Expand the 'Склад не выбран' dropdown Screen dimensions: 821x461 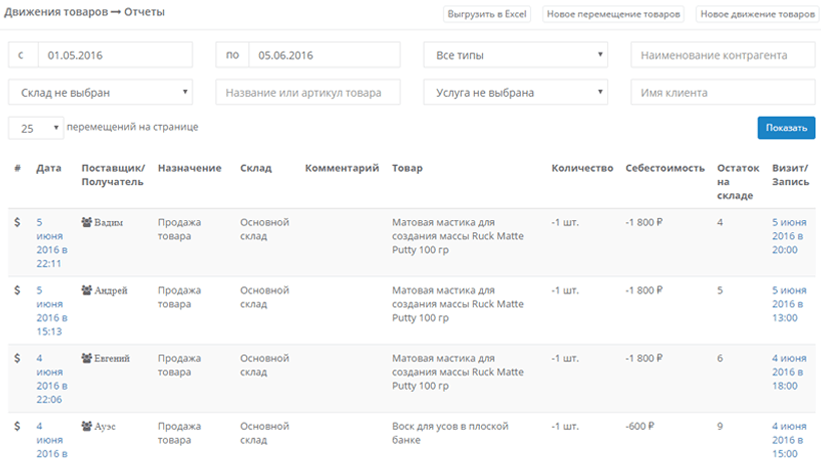pos(101,92)
